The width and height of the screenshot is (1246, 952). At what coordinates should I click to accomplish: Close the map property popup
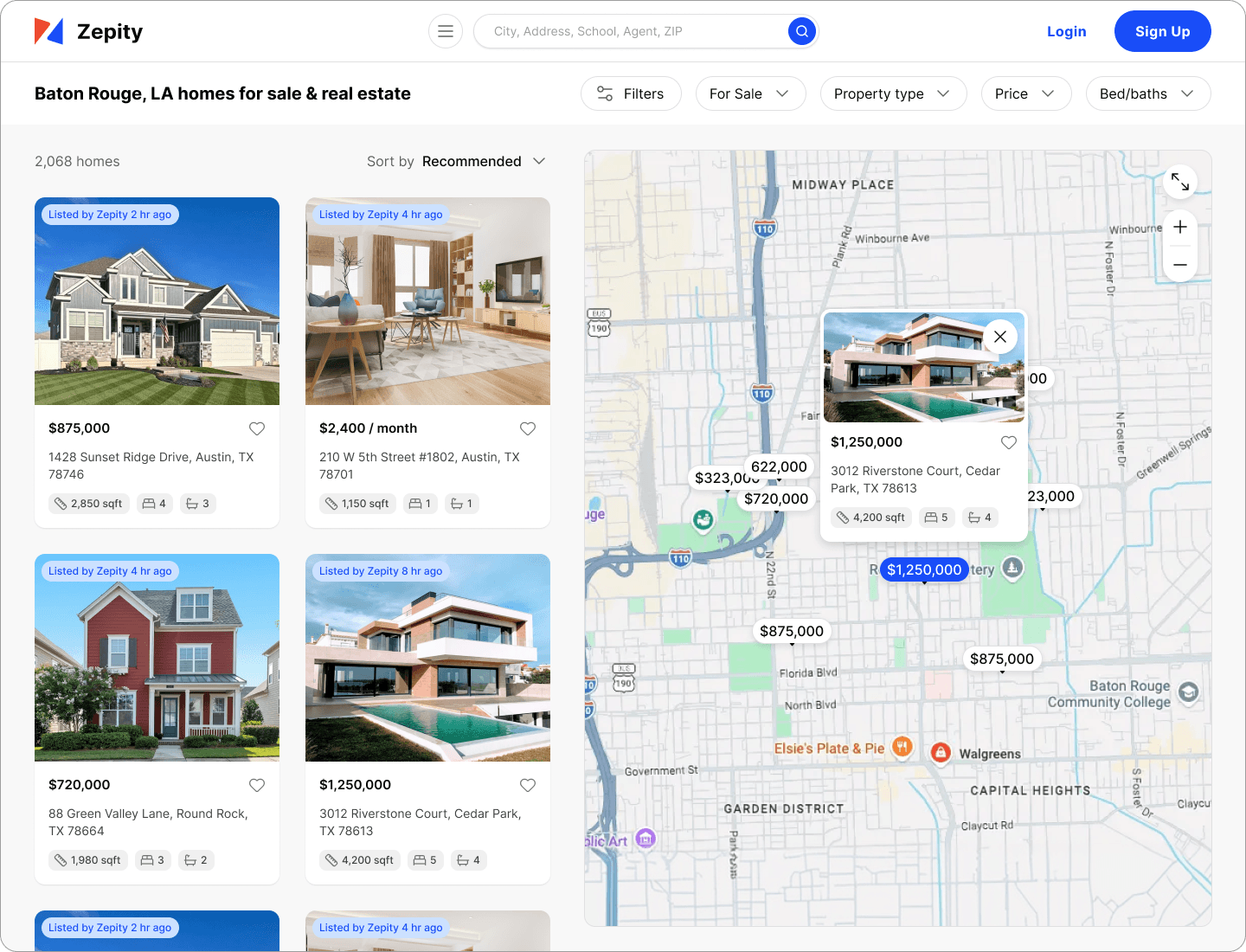click(1000, 337)
